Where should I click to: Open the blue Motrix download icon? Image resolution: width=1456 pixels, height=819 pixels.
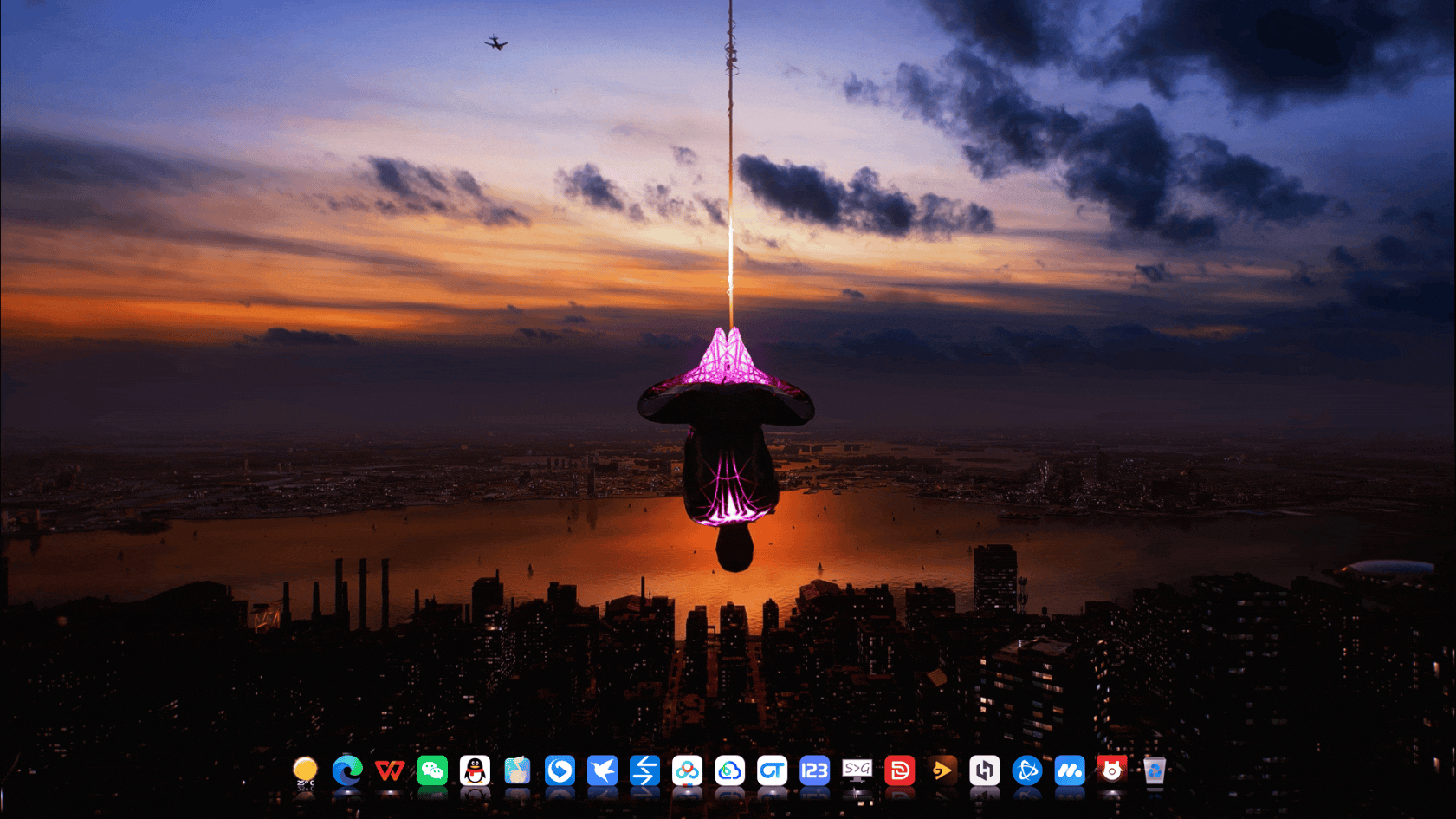1069,770
